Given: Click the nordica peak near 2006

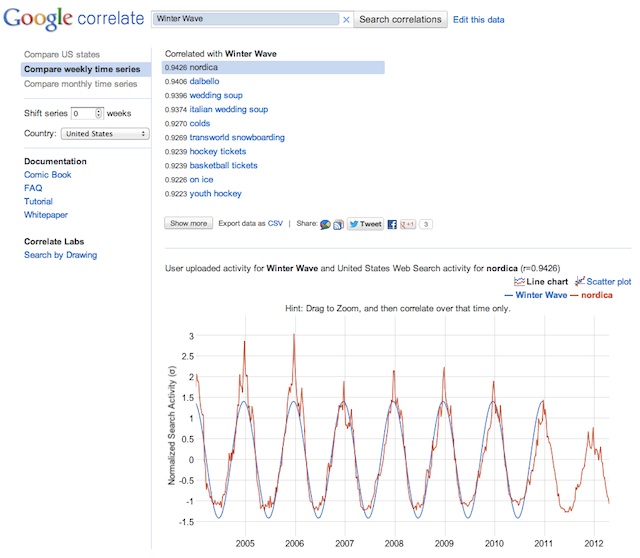Looking at the screenshot, I should pos(294,336).
